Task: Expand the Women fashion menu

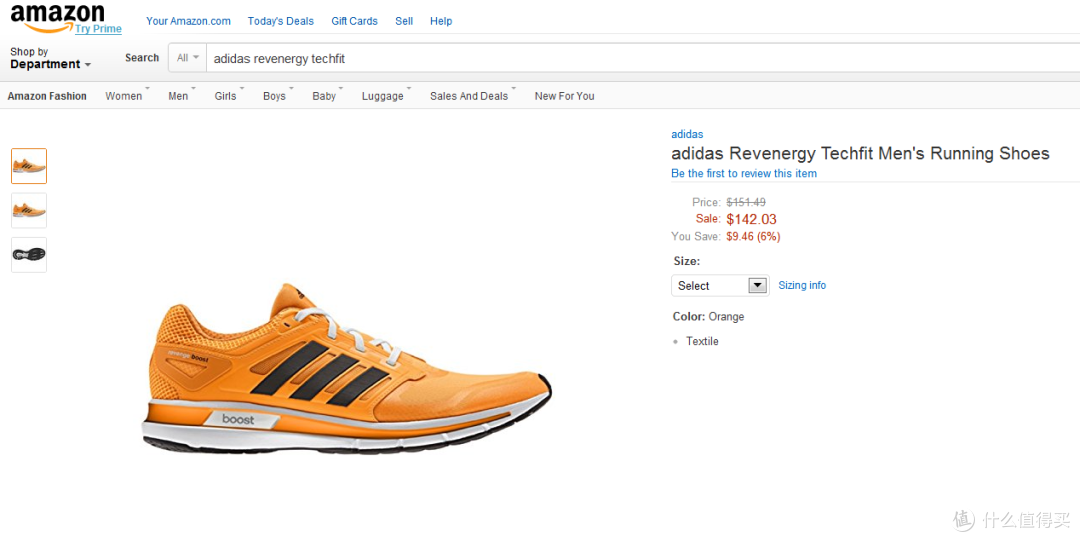Action: (x=124, y=96)
